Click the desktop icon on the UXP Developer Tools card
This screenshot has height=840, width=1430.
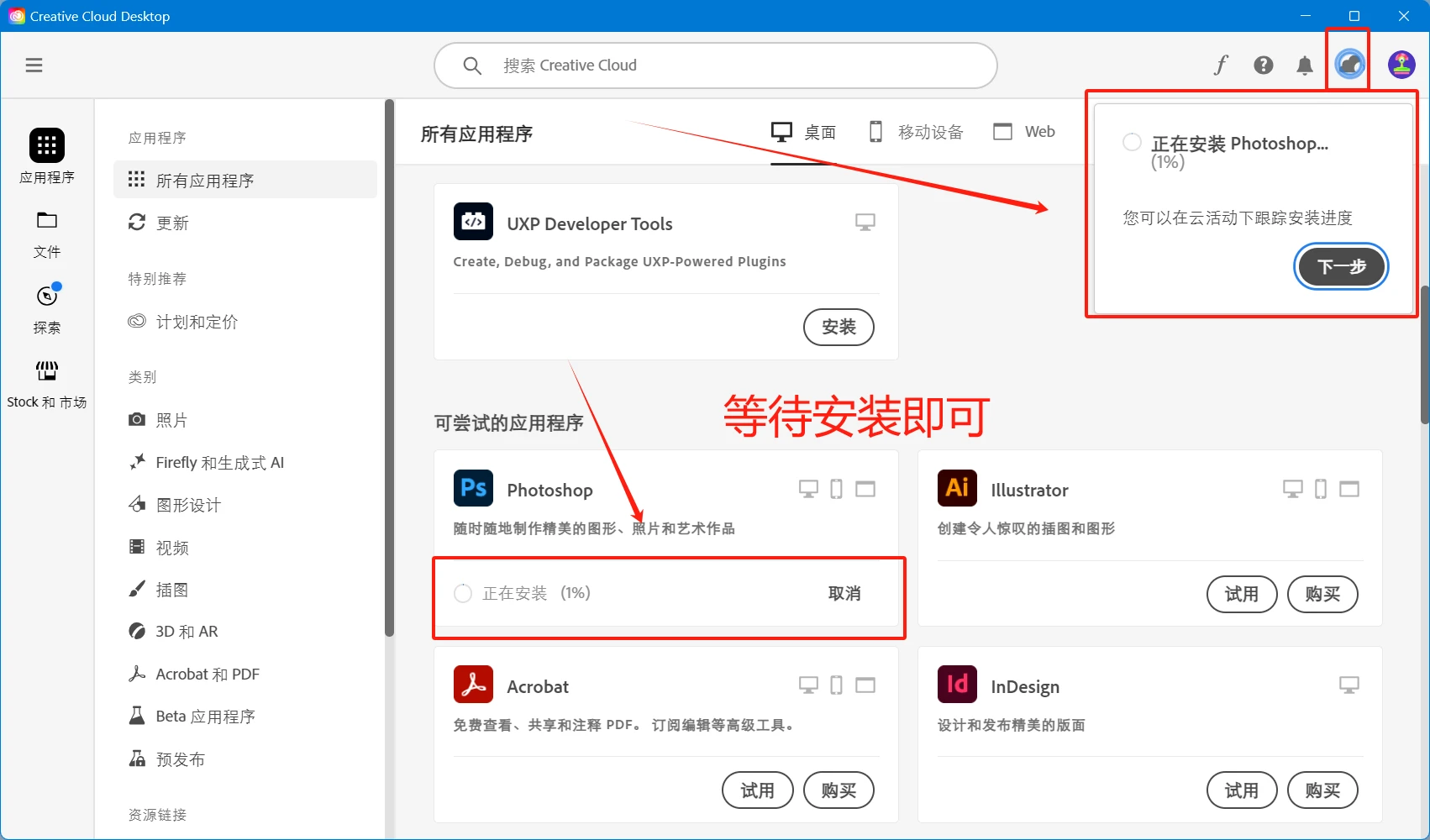[865, 223]
